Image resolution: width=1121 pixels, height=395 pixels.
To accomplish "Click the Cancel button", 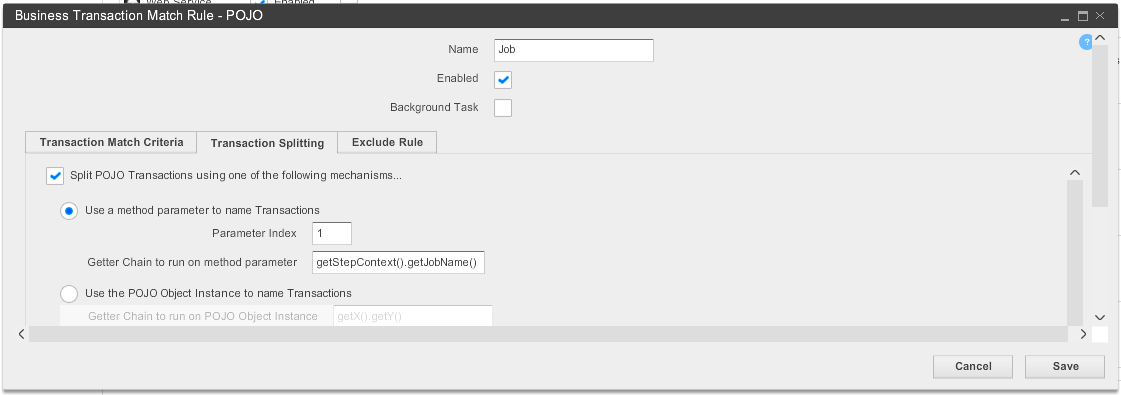I will (x=973, y=366).
